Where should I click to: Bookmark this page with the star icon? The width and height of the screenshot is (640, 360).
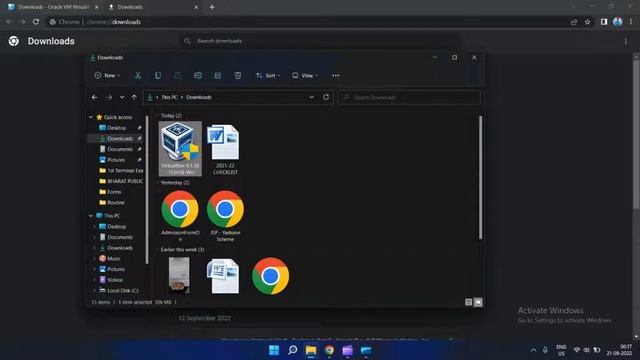[x=587, y=22]
